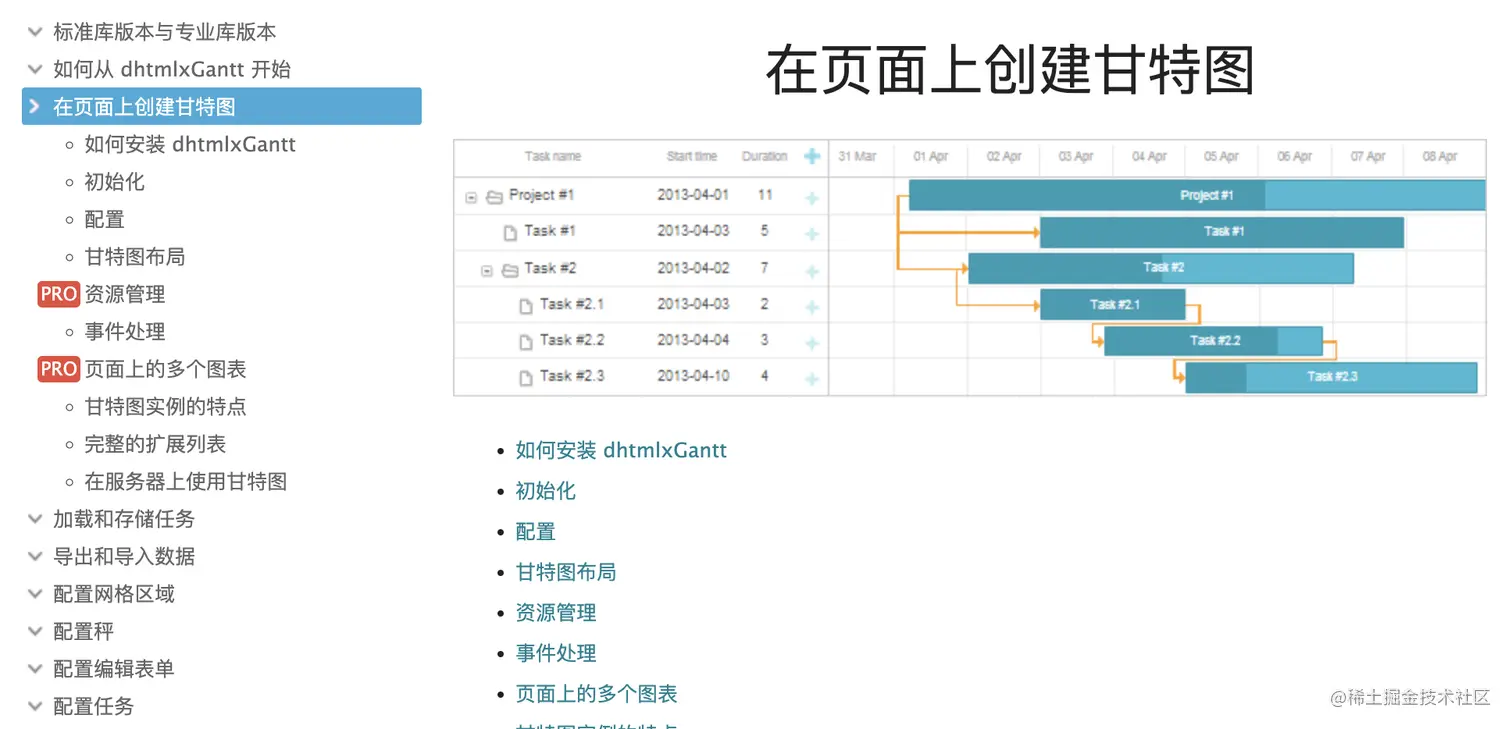
Task: Open sidebar item 资源管理
Action: [125, 294]
